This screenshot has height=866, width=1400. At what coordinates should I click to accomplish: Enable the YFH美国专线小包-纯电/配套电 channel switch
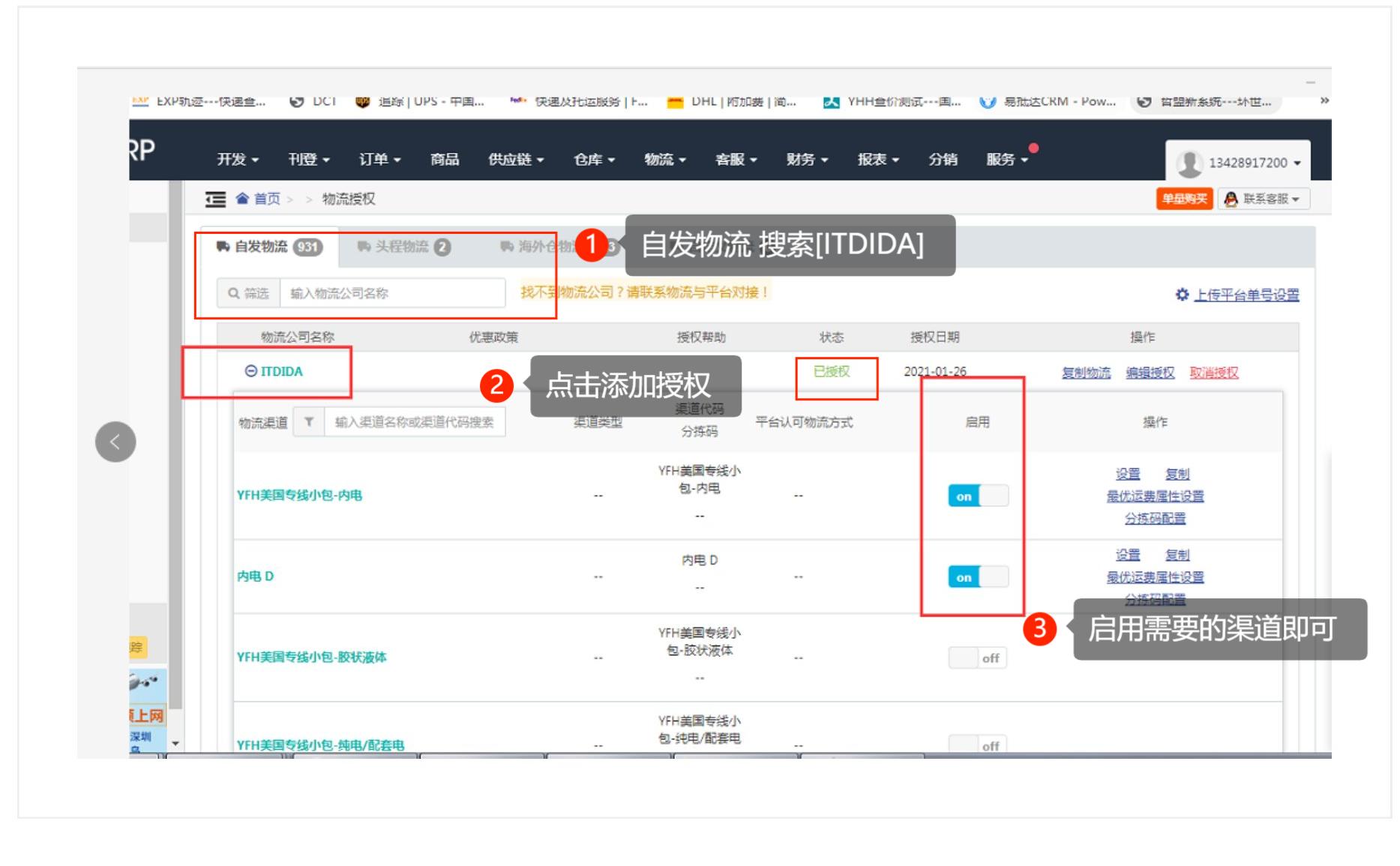[978, 744]
